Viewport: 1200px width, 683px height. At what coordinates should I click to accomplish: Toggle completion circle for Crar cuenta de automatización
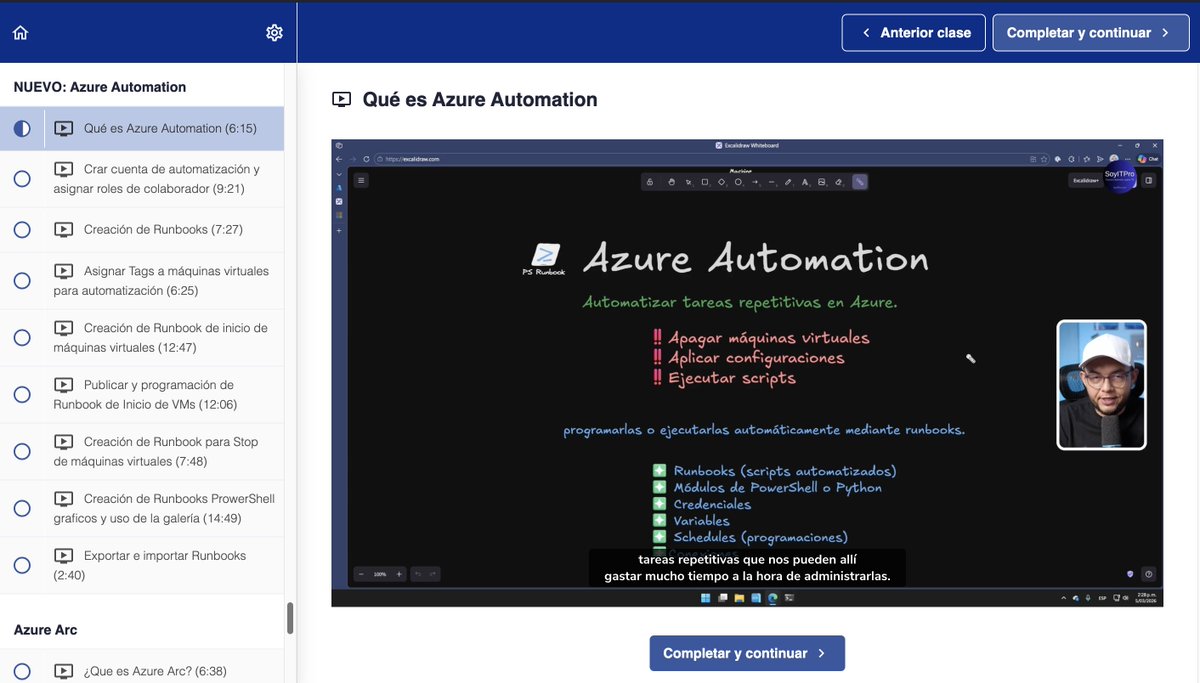[22, 179]
